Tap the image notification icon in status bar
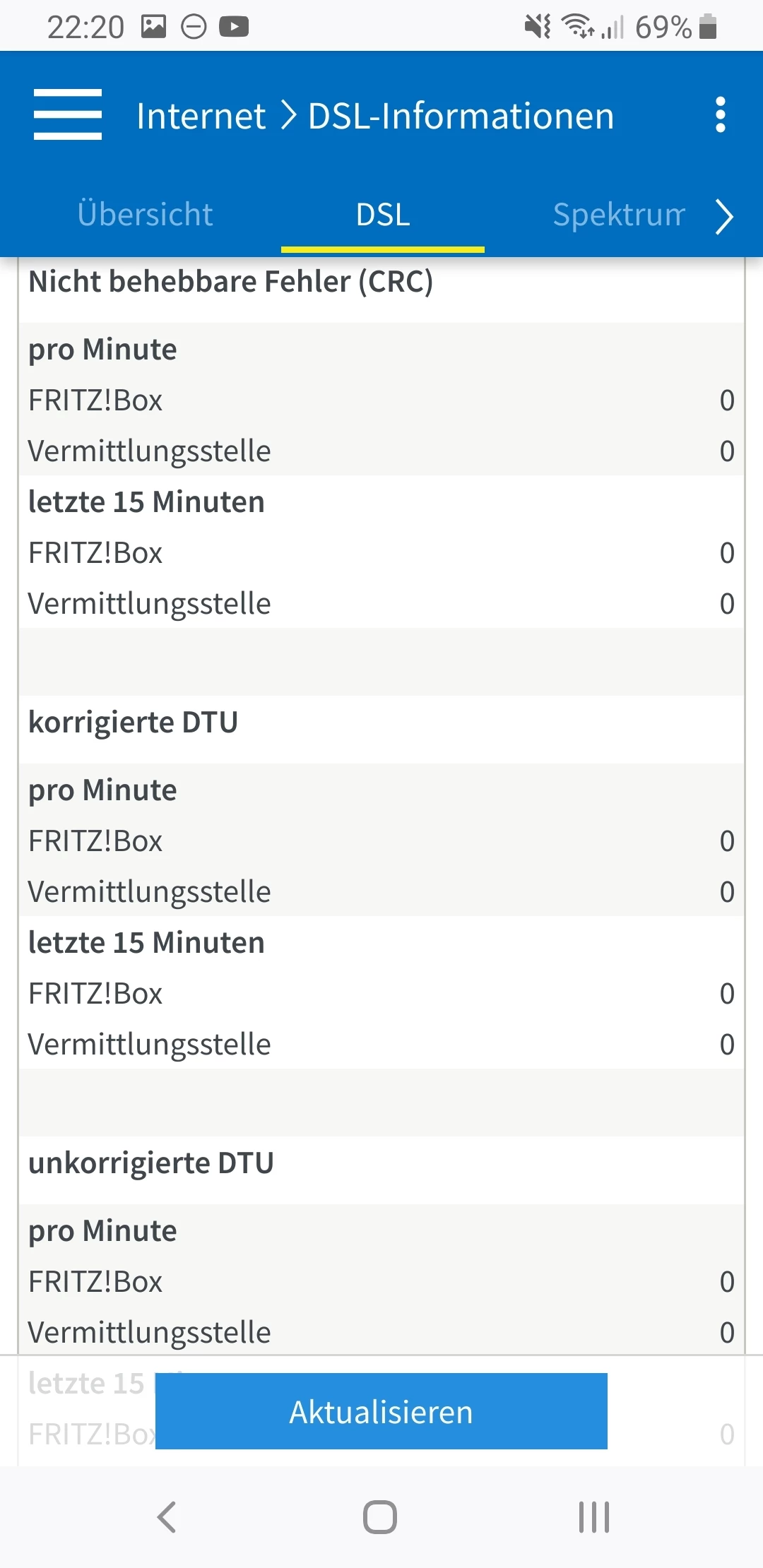The height and width of the screenshot is (1568, 763). (153, 27)
